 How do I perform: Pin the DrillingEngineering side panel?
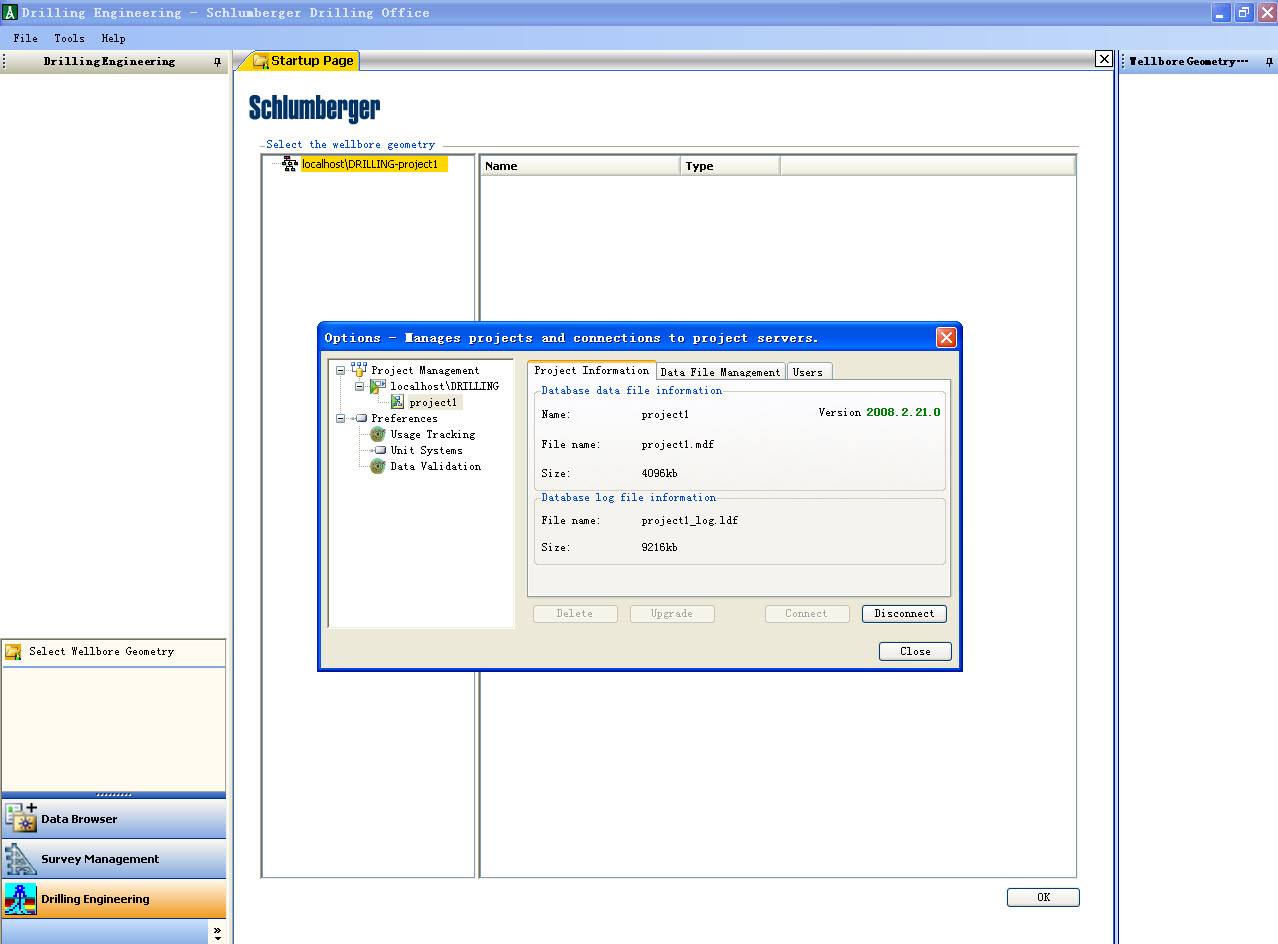point(218,62)
